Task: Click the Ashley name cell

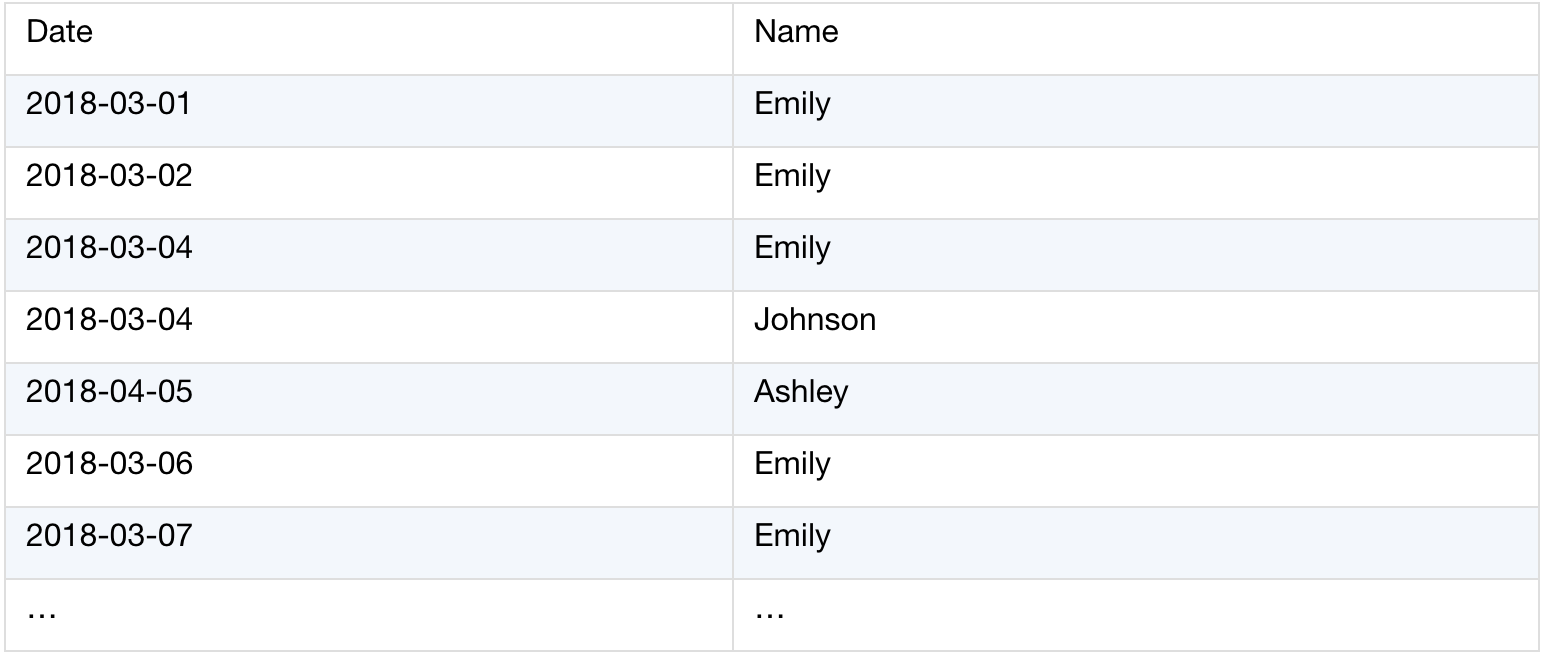Action: [1136, 398]
